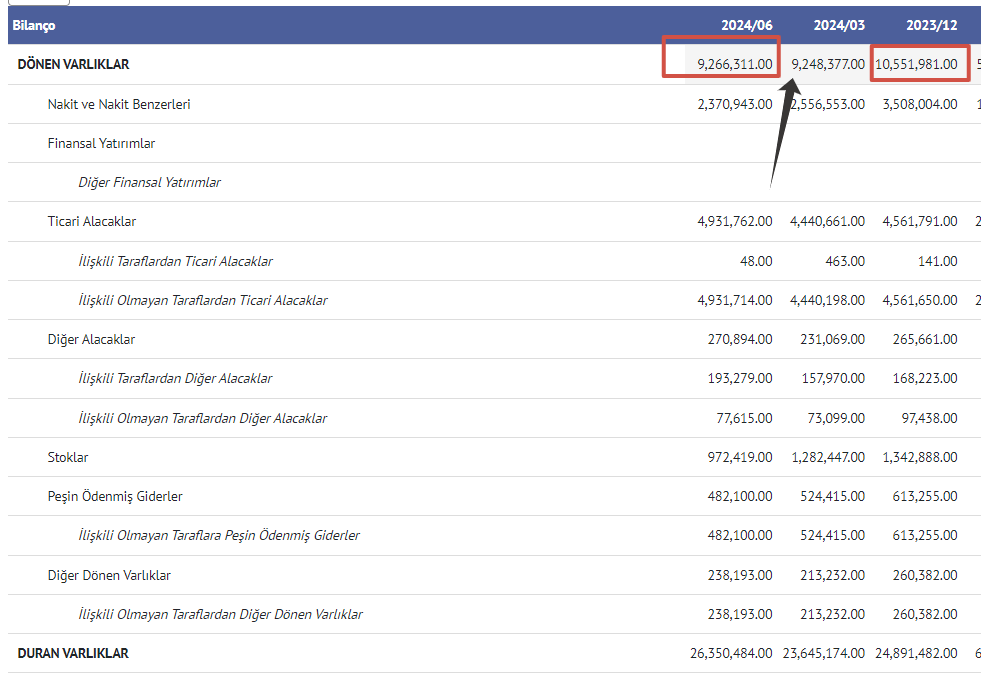The width and height of the screenshot is (981, 678).
Task: Select the Ticari Alacaklar row label
Action: click(x=92, y=222)
